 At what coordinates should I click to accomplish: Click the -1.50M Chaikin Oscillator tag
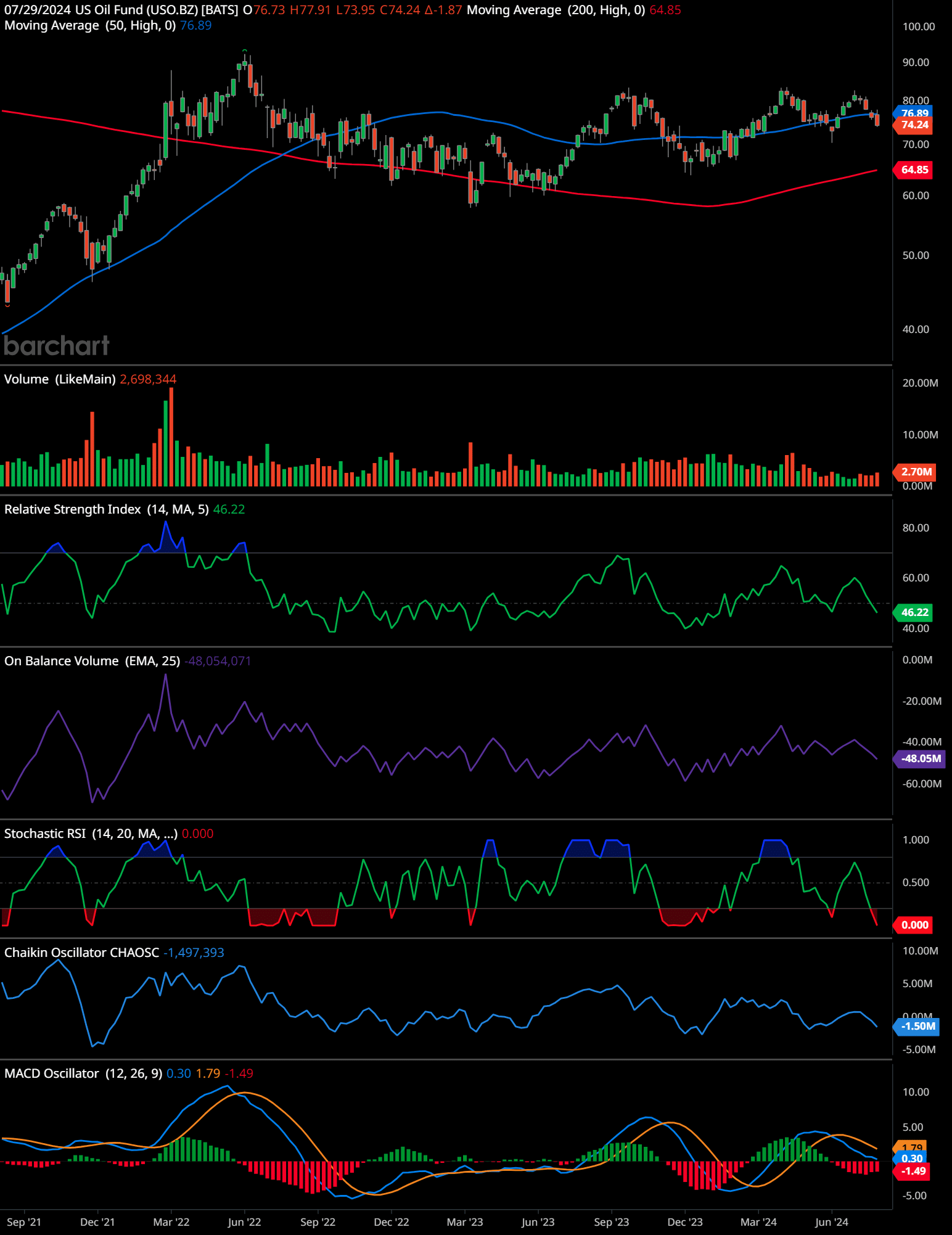[x=917, y=1027]
